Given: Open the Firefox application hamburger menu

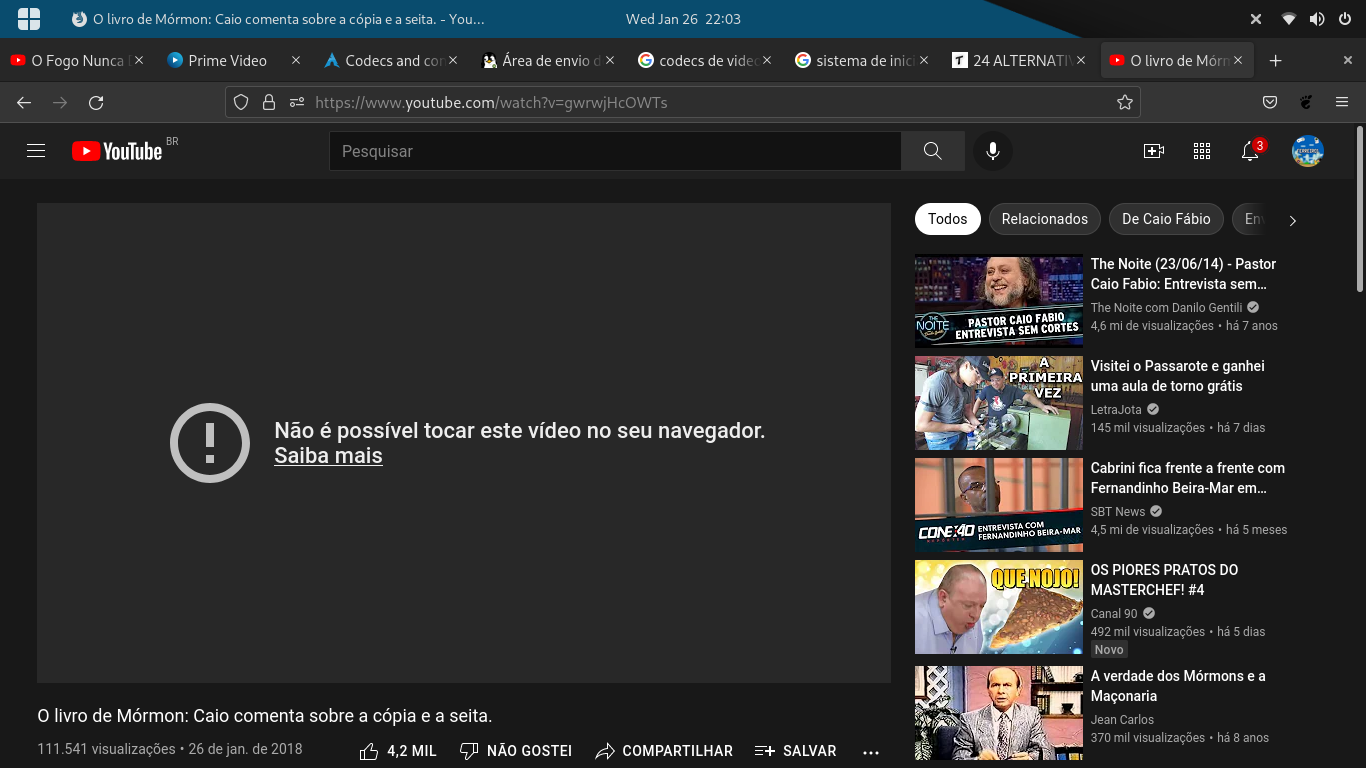Looking at the screenshot, I should coord(1342,102).
